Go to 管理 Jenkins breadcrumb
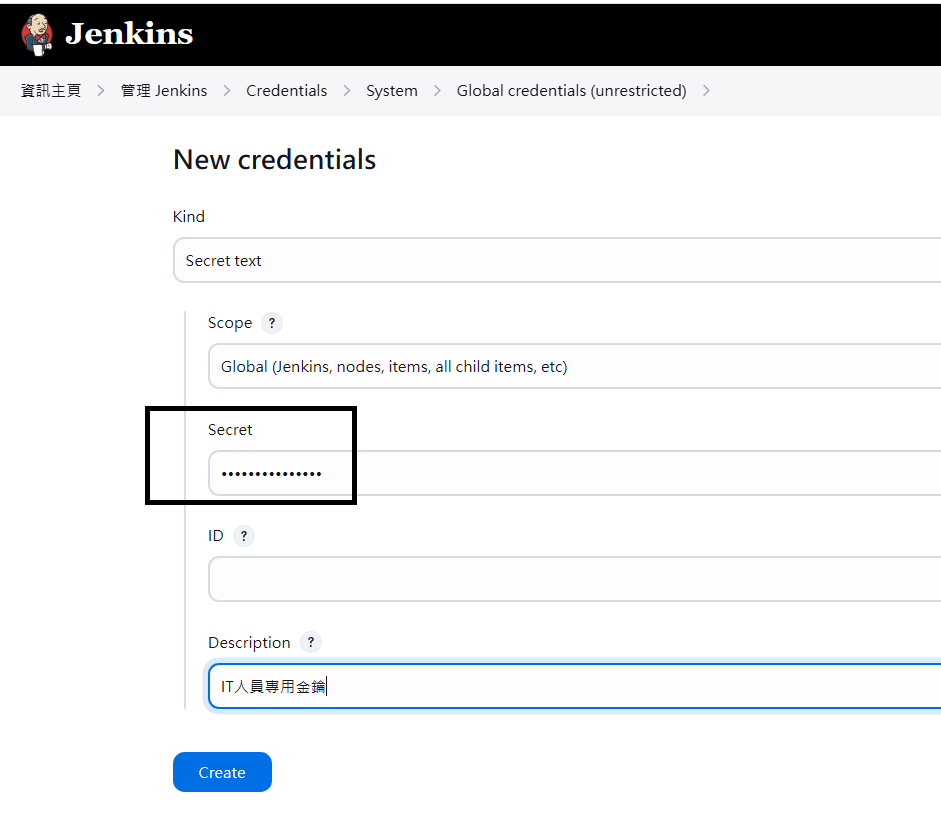Viewport: 941px width, 817px height. (x=164, y=91)
